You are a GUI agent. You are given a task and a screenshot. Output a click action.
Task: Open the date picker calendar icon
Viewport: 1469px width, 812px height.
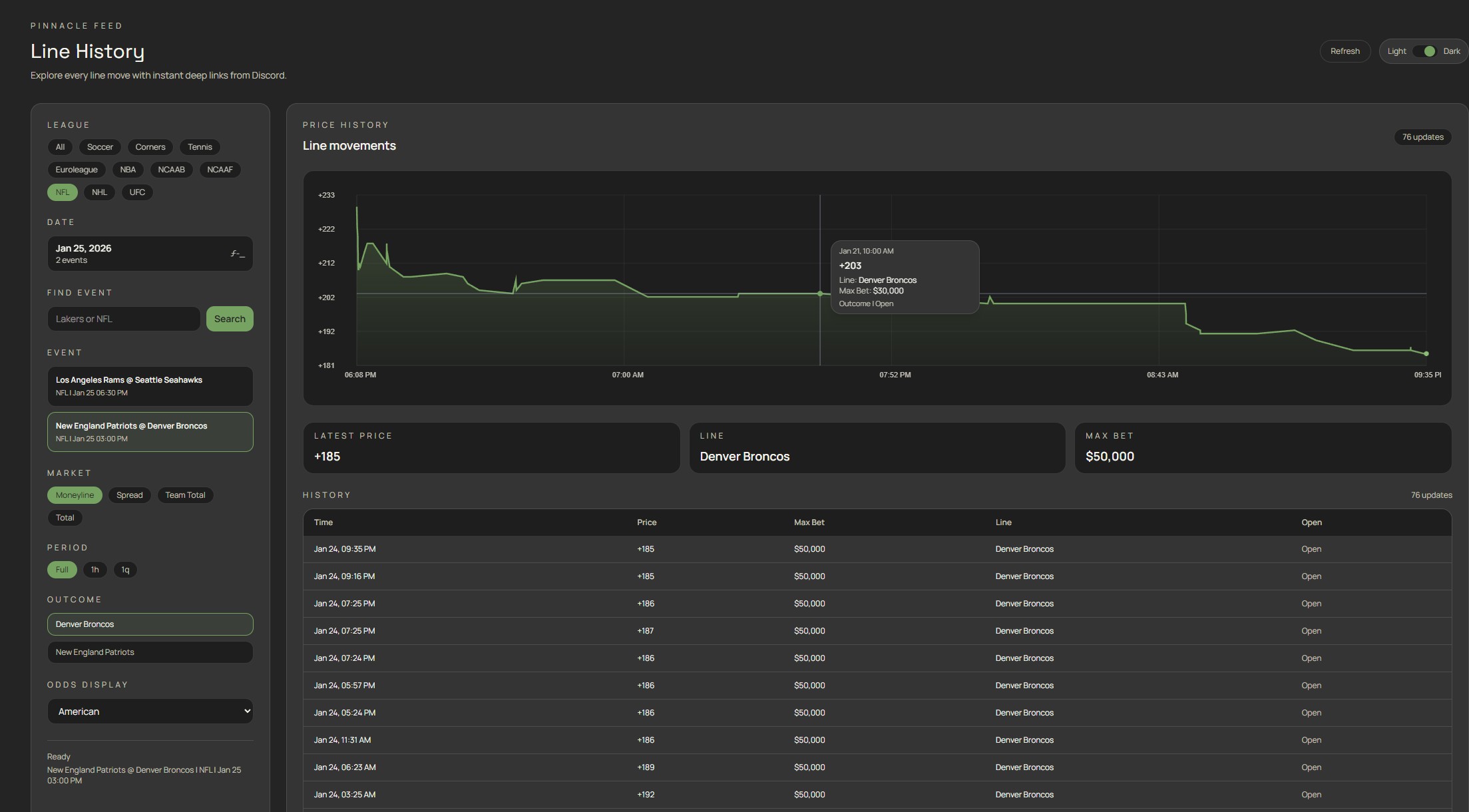[238, 254]
